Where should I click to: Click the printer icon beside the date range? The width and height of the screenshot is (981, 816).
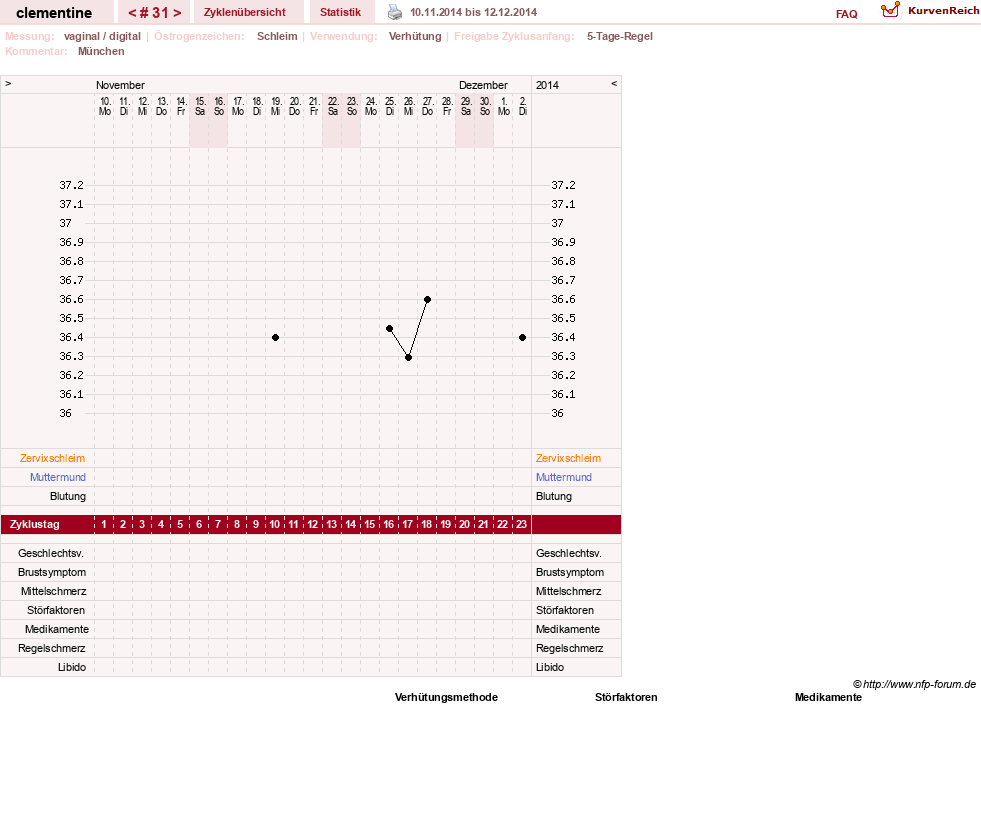395,12
